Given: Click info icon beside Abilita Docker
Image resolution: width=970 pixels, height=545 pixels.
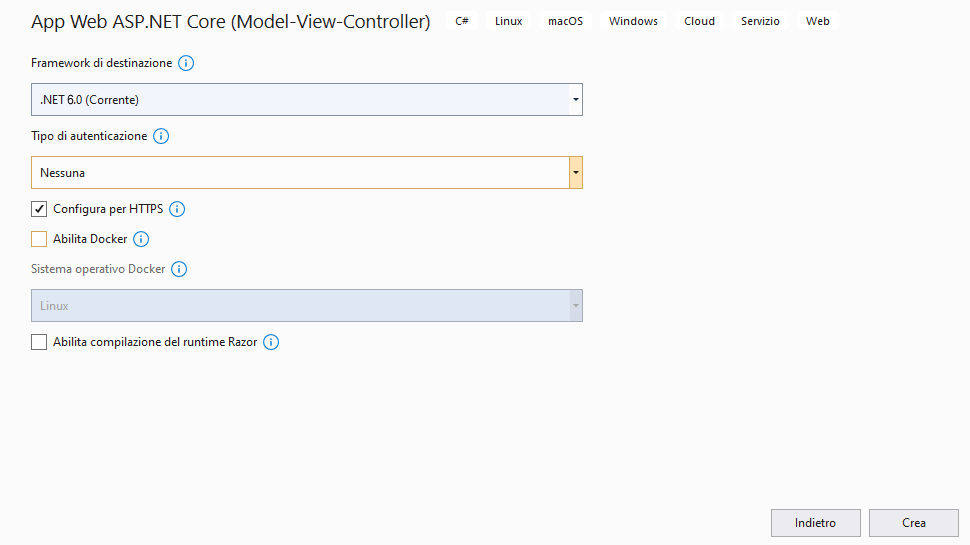Looking at the screenshot, I should coord(141,239).
